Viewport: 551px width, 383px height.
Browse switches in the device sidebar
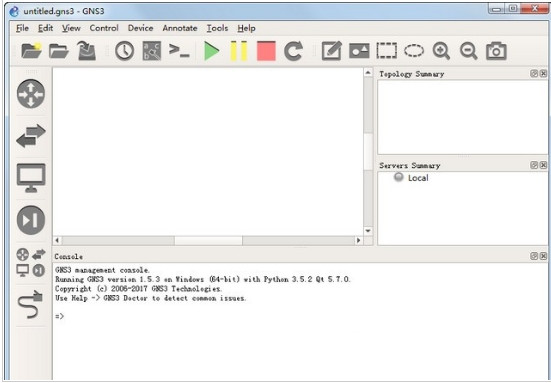(x=31, y=136)
